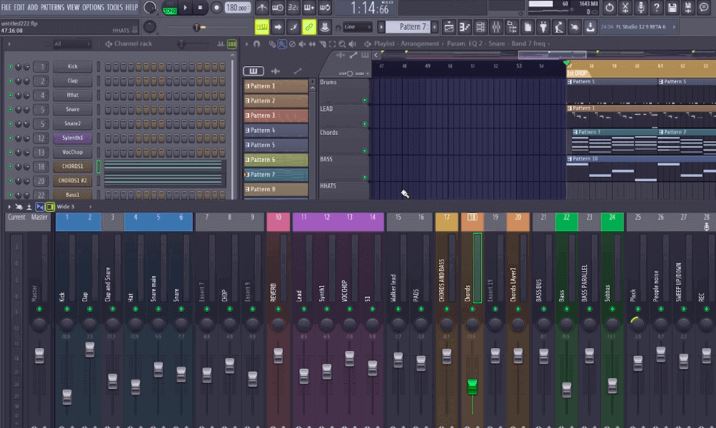This screenshot has height=428, width=716.
Task: Click the VocChop channel button
Action: pos(73,152)
